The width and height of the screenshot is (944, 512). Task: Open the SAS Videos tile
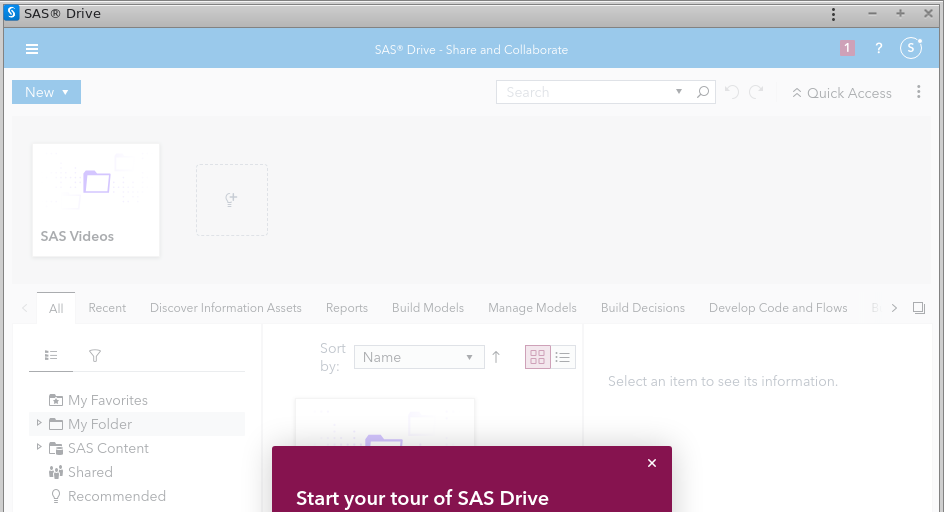[96, 200]
